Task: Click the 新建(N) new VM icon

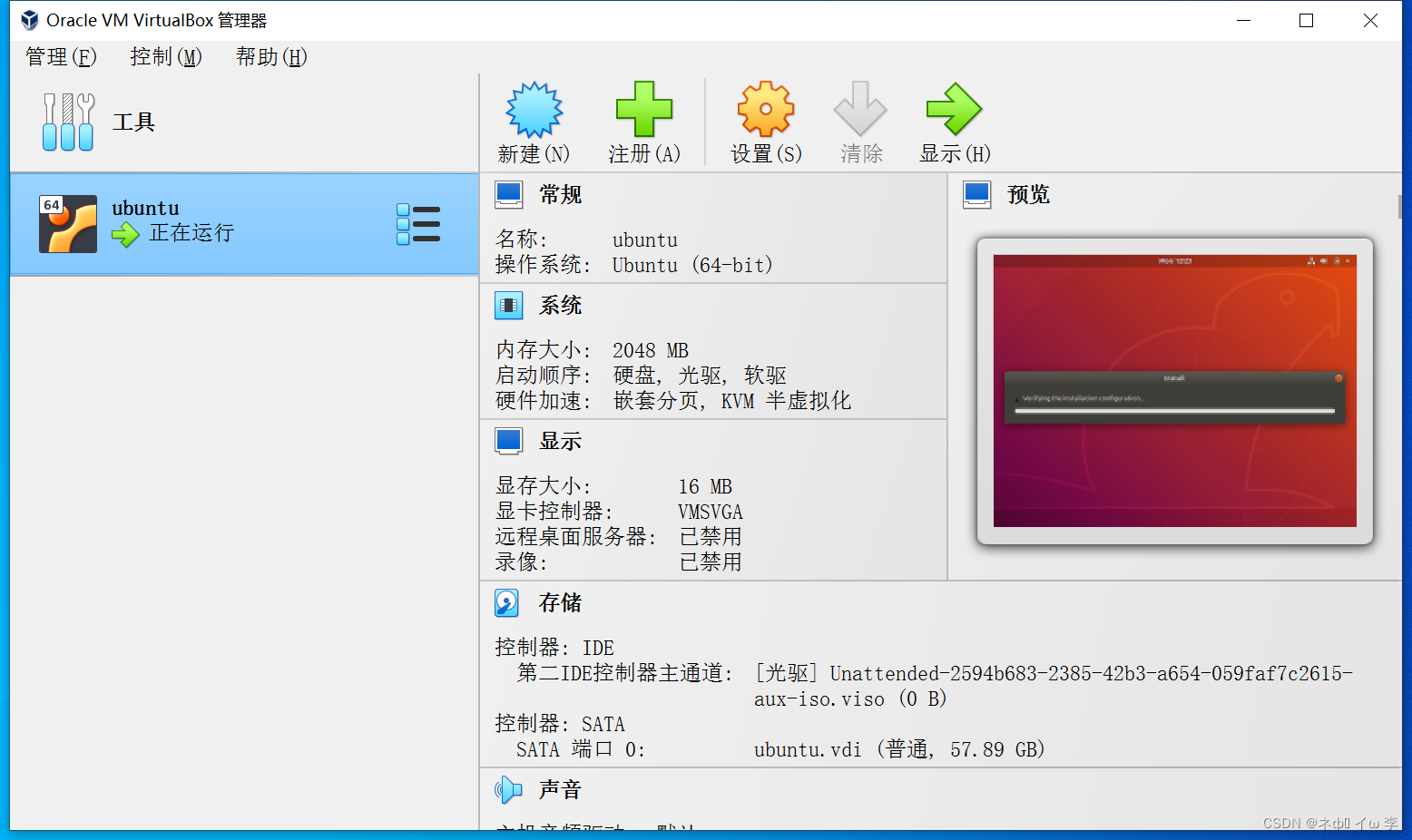Action: (x=534, y=110)
